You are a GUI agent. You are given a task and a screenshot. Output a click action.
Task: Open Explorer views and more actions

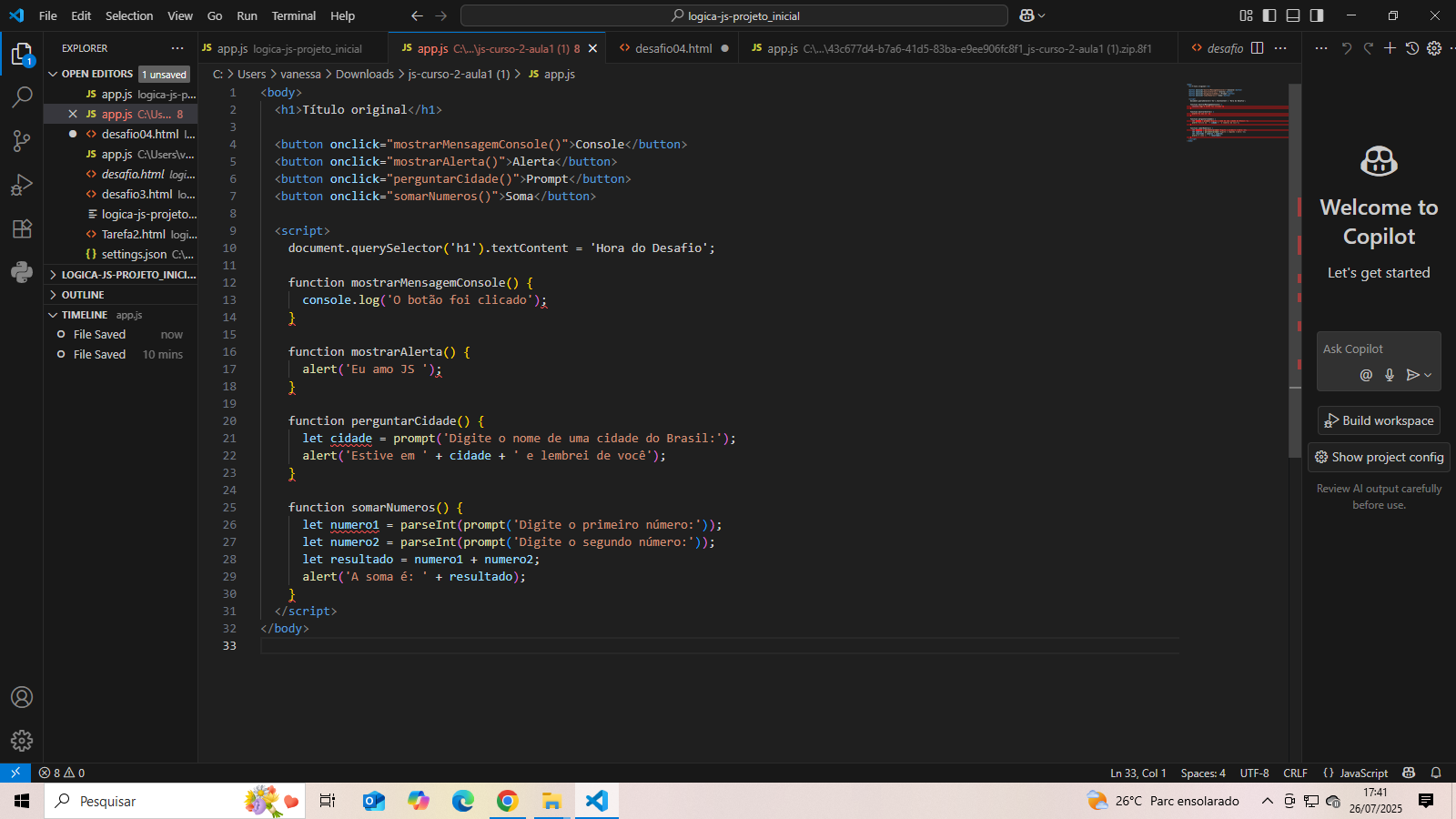click(x=177, y=48)
